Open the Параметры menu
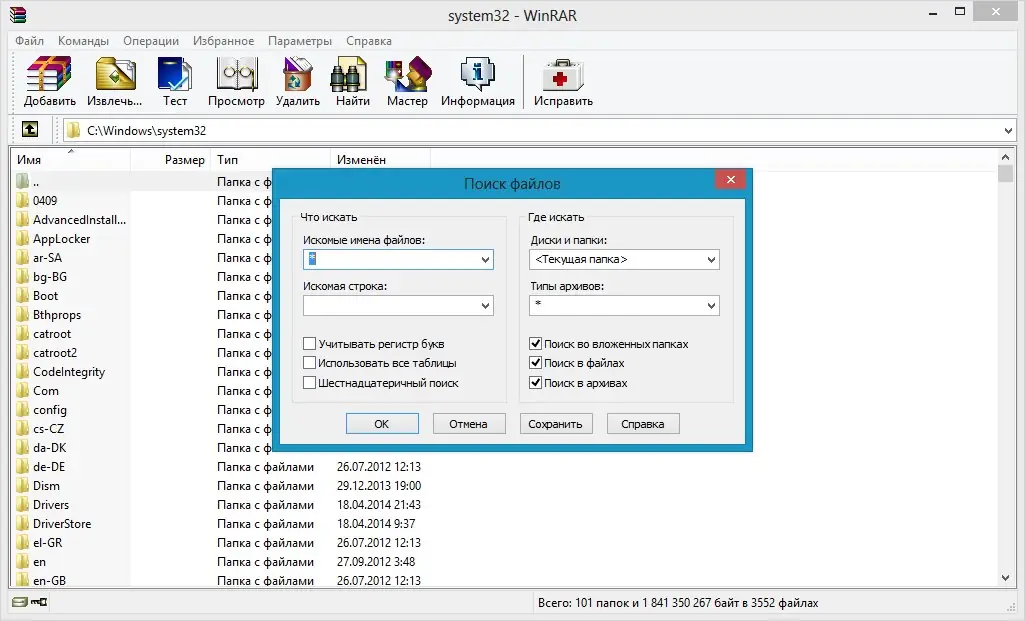Viewport: 1025px width, 621px height. (x=300, y=41)
